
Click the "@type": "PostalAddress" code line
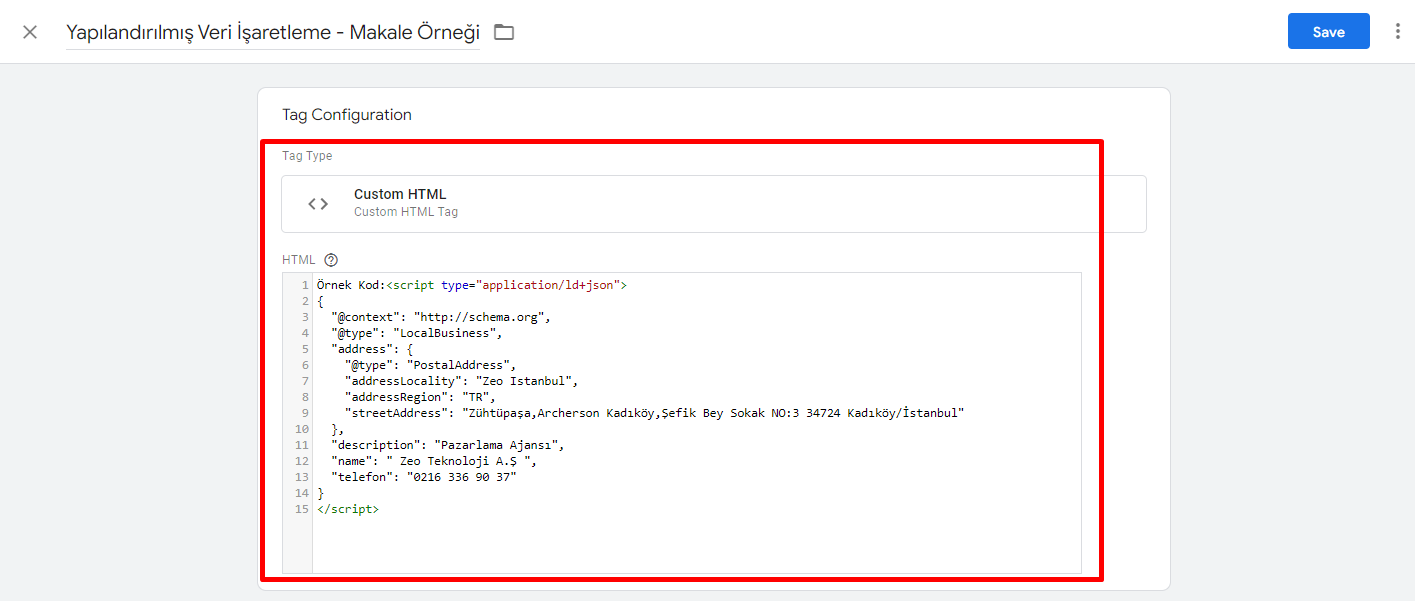coord(430,365)
